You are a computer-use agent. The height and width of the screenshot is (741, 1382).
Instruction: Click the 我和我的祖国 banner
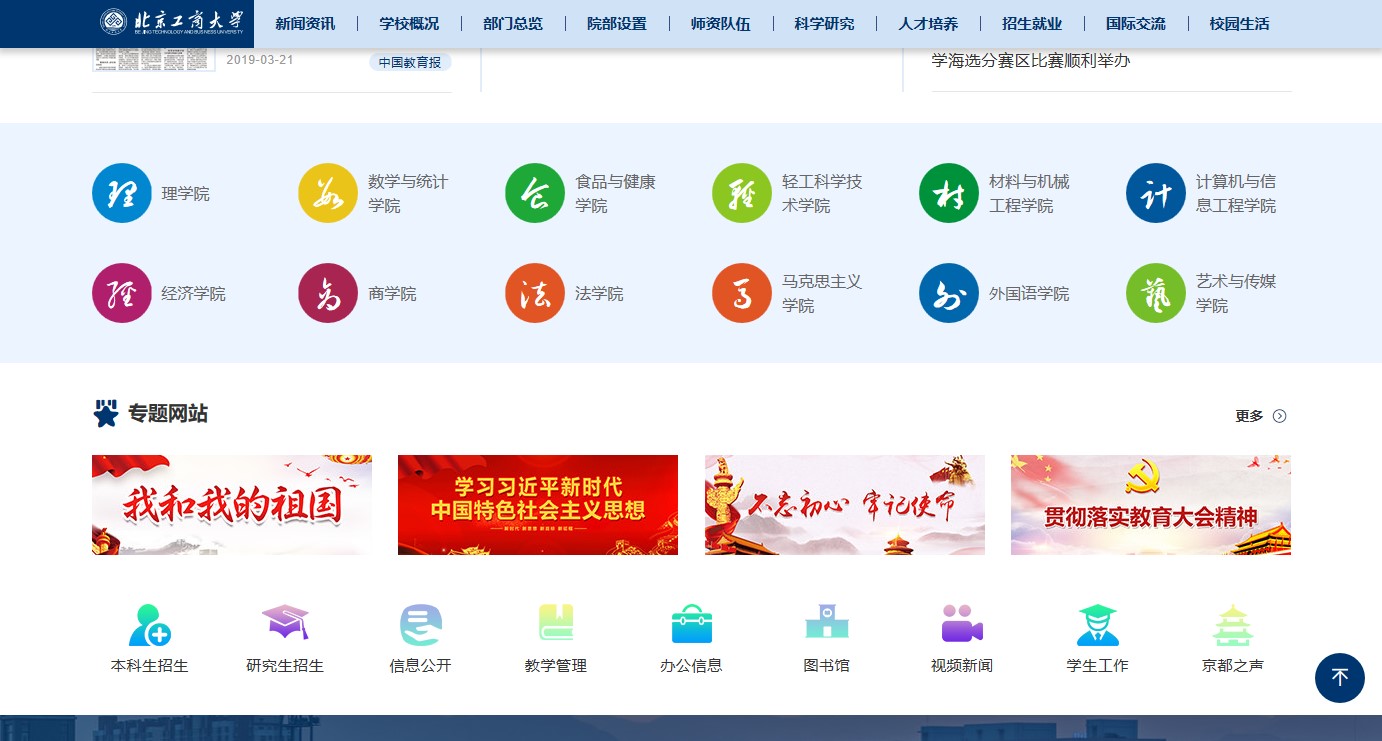click(232, 505)
